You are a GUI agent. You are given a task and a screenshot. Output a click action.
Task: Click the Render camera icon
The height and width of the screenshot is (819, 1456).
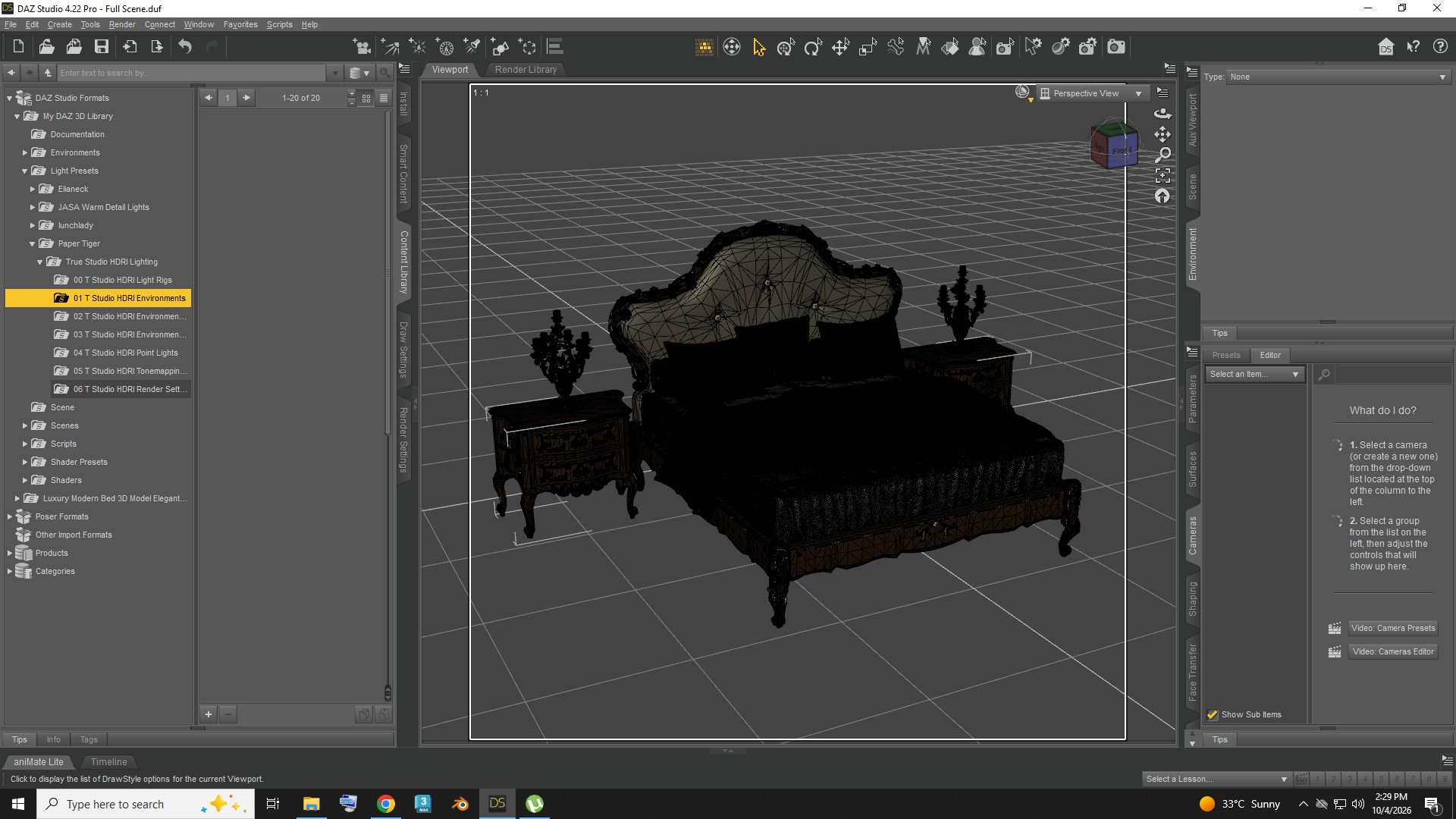1116,47
